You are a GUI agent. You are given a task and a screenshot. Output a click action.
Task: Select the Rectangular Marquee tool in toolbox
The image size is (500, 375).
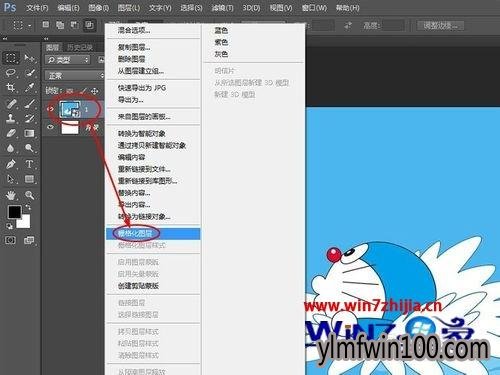coord(11,58)
